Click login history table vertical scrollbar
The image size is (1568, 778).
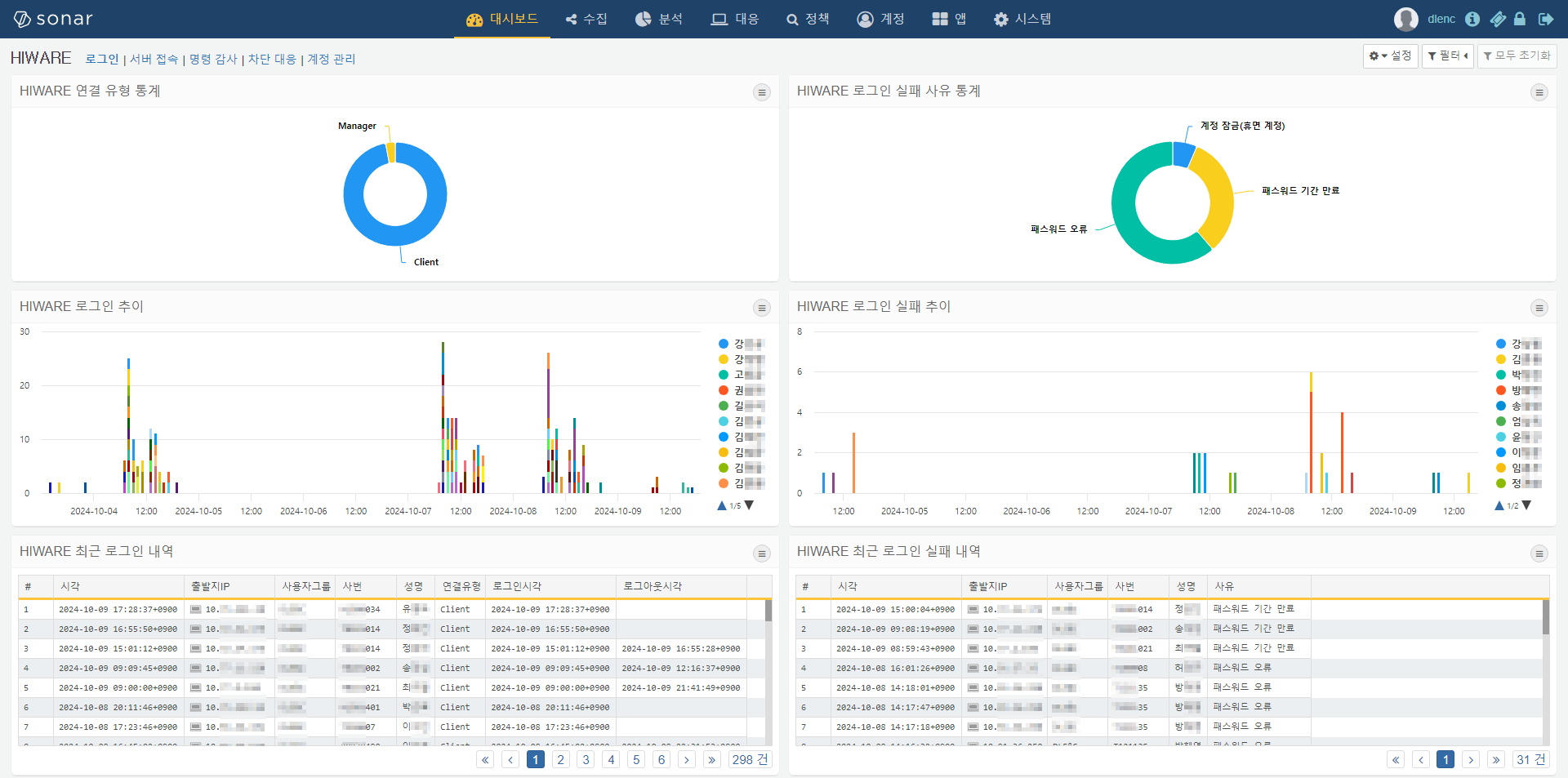(768, 611)
